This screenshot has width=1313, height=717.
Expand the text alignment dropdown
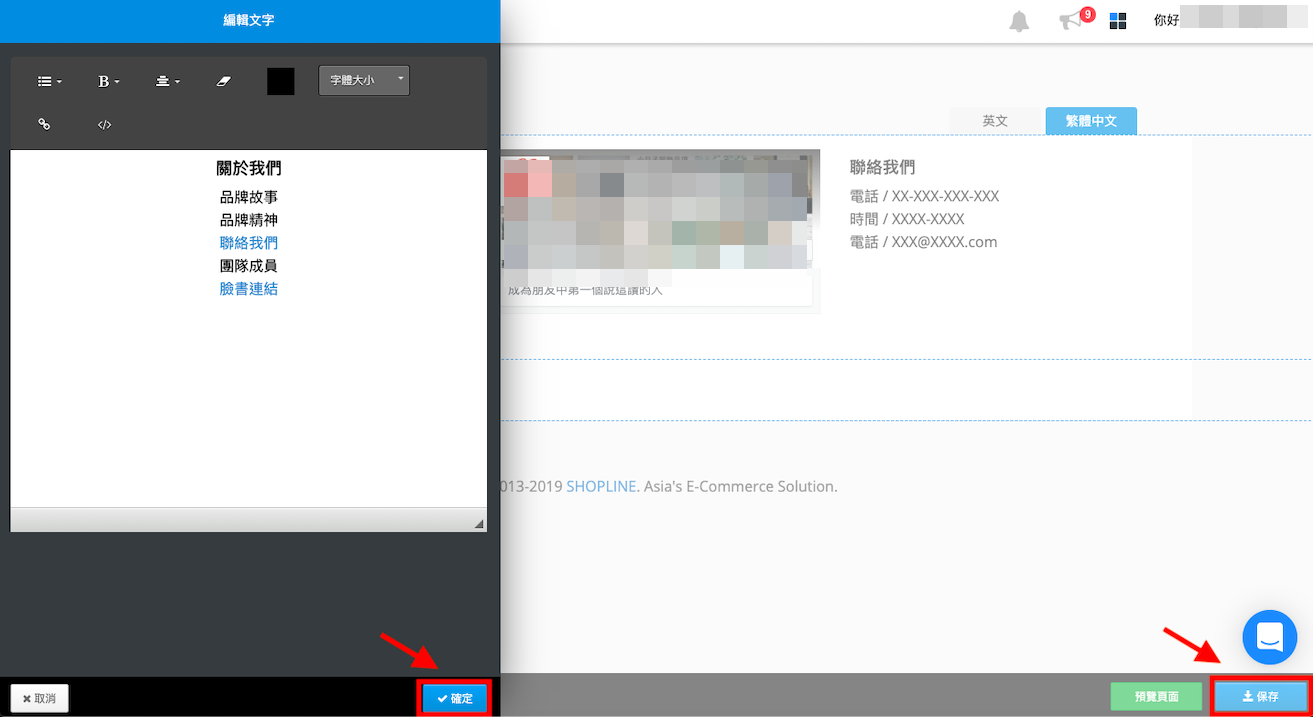(167, 82)
